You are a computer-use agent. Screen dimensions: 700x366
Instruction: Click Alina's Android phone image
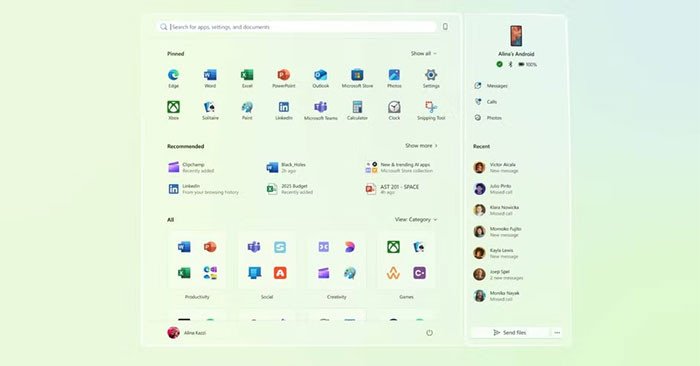pos(516,36)
